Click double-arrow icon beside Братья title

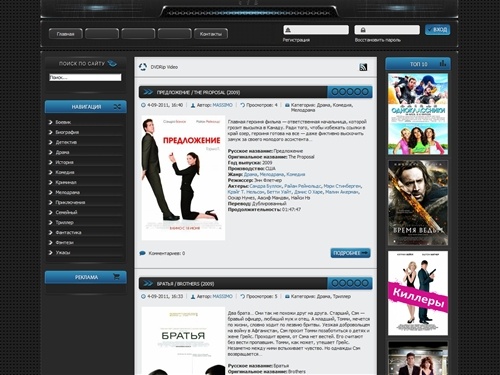coord(148,283)
